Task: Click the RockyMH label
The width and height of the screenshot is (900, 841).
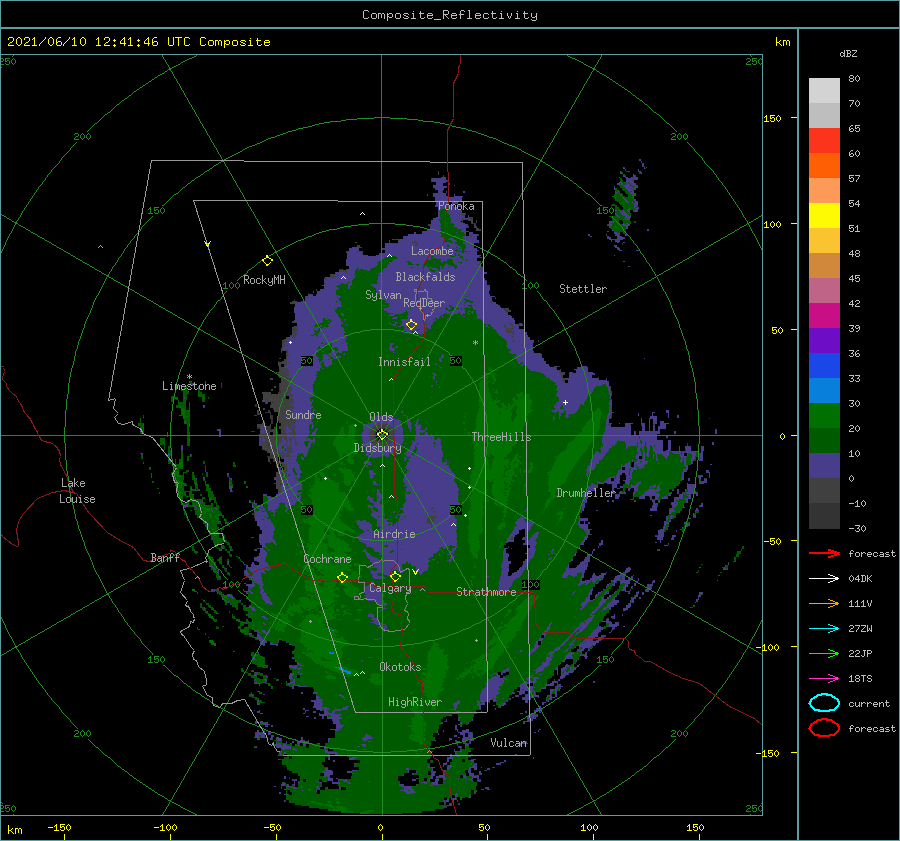Action: (264, 280)
